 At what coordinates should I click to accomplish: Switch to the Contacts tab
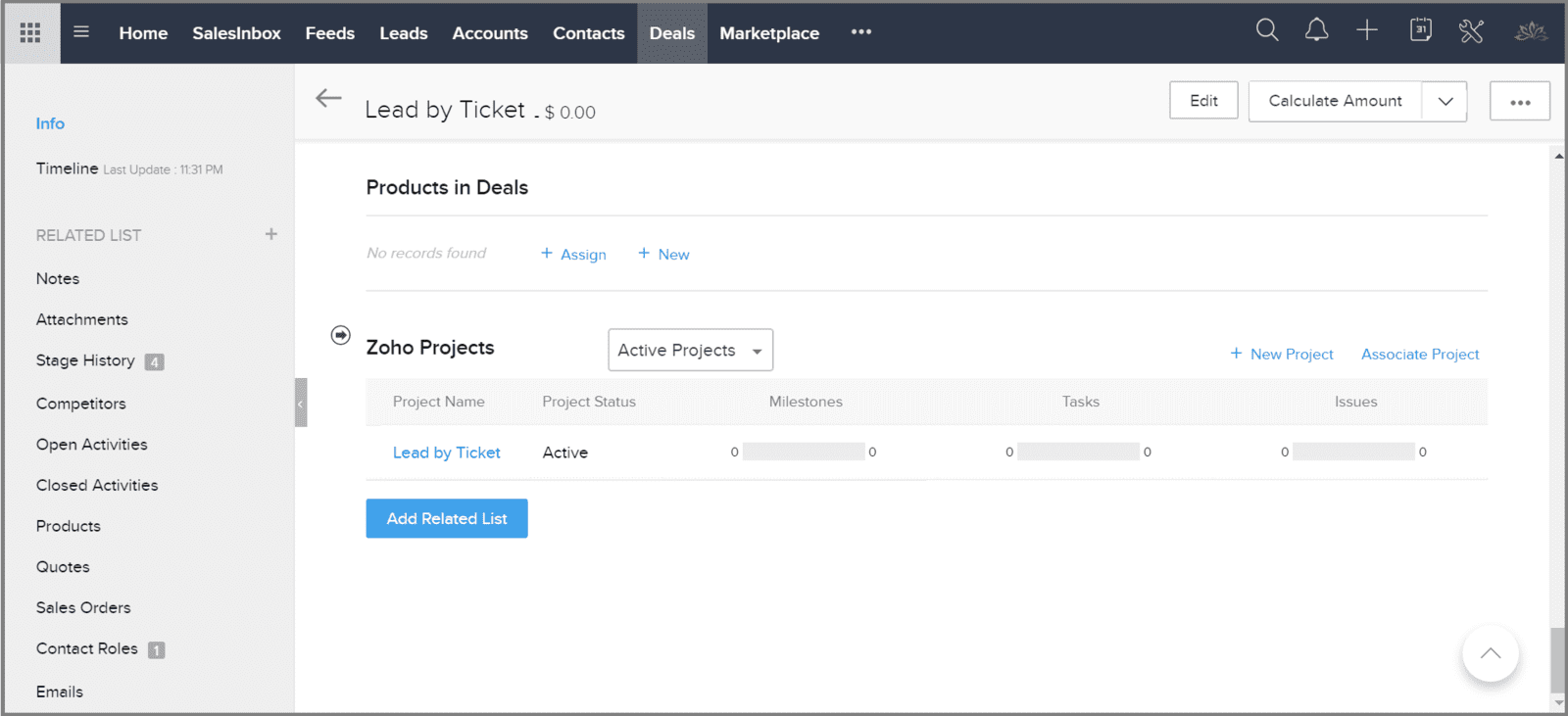click(x=589, y=33)
